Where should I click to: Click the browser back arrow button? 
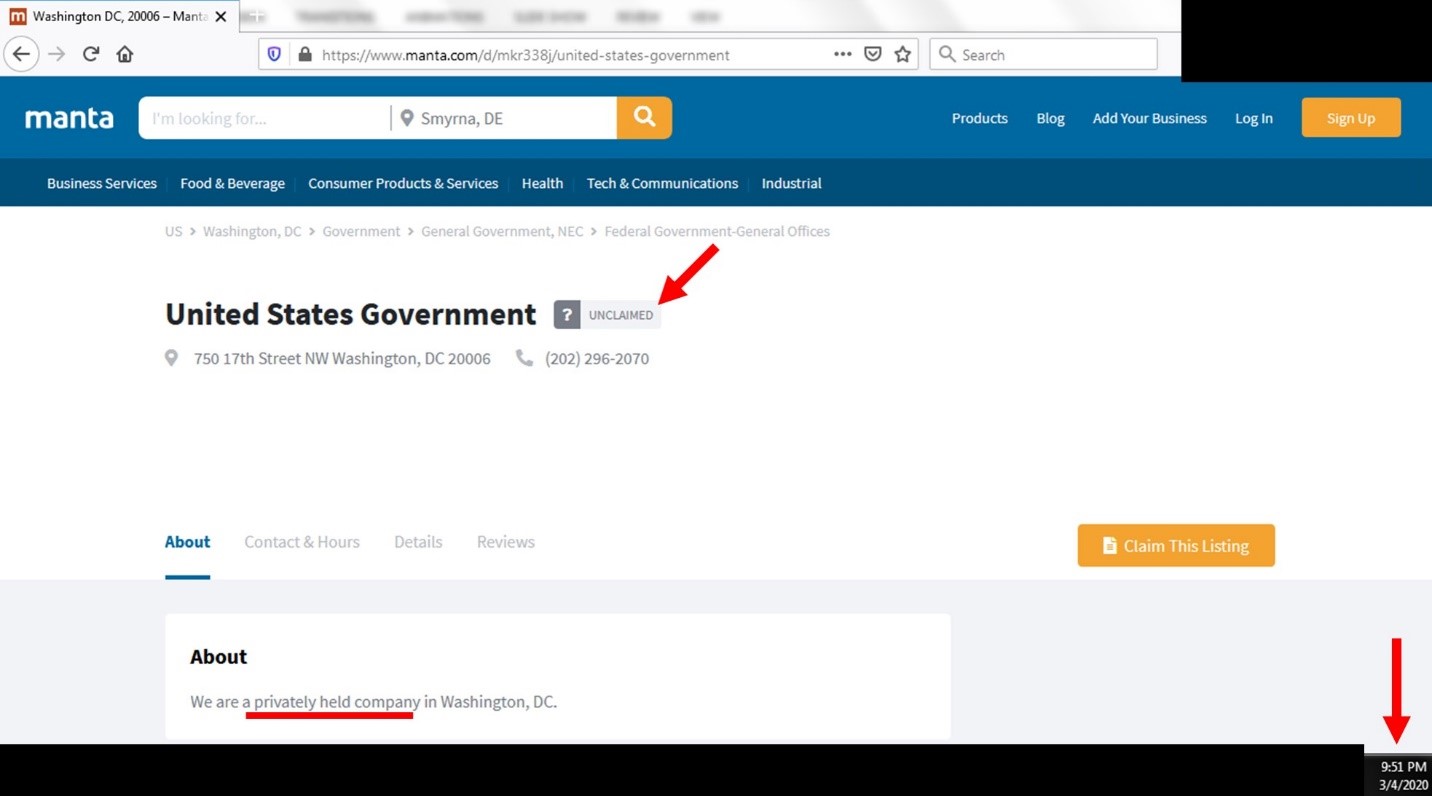pos(21,54)
